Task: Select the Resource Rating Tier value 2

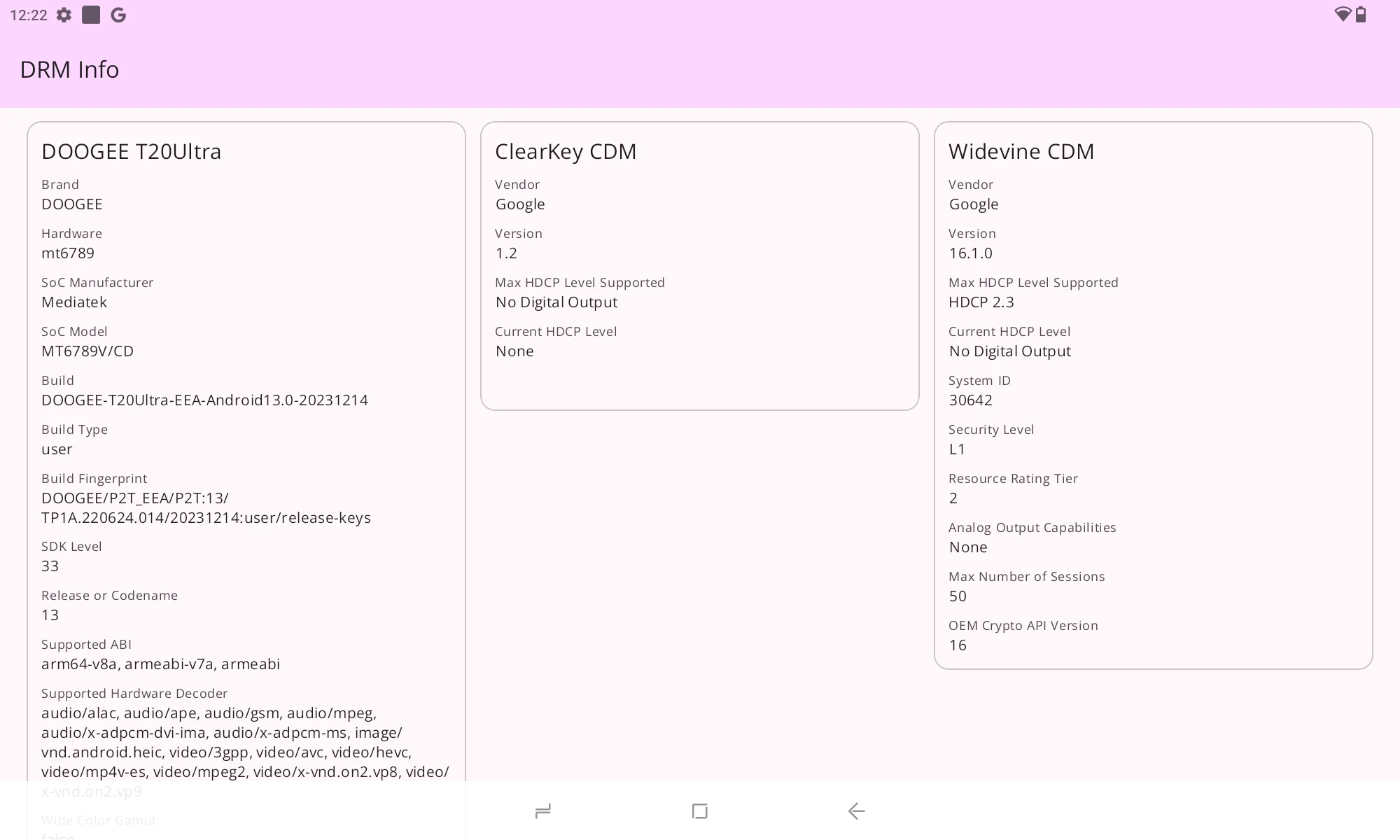Action: coord(953,498)
